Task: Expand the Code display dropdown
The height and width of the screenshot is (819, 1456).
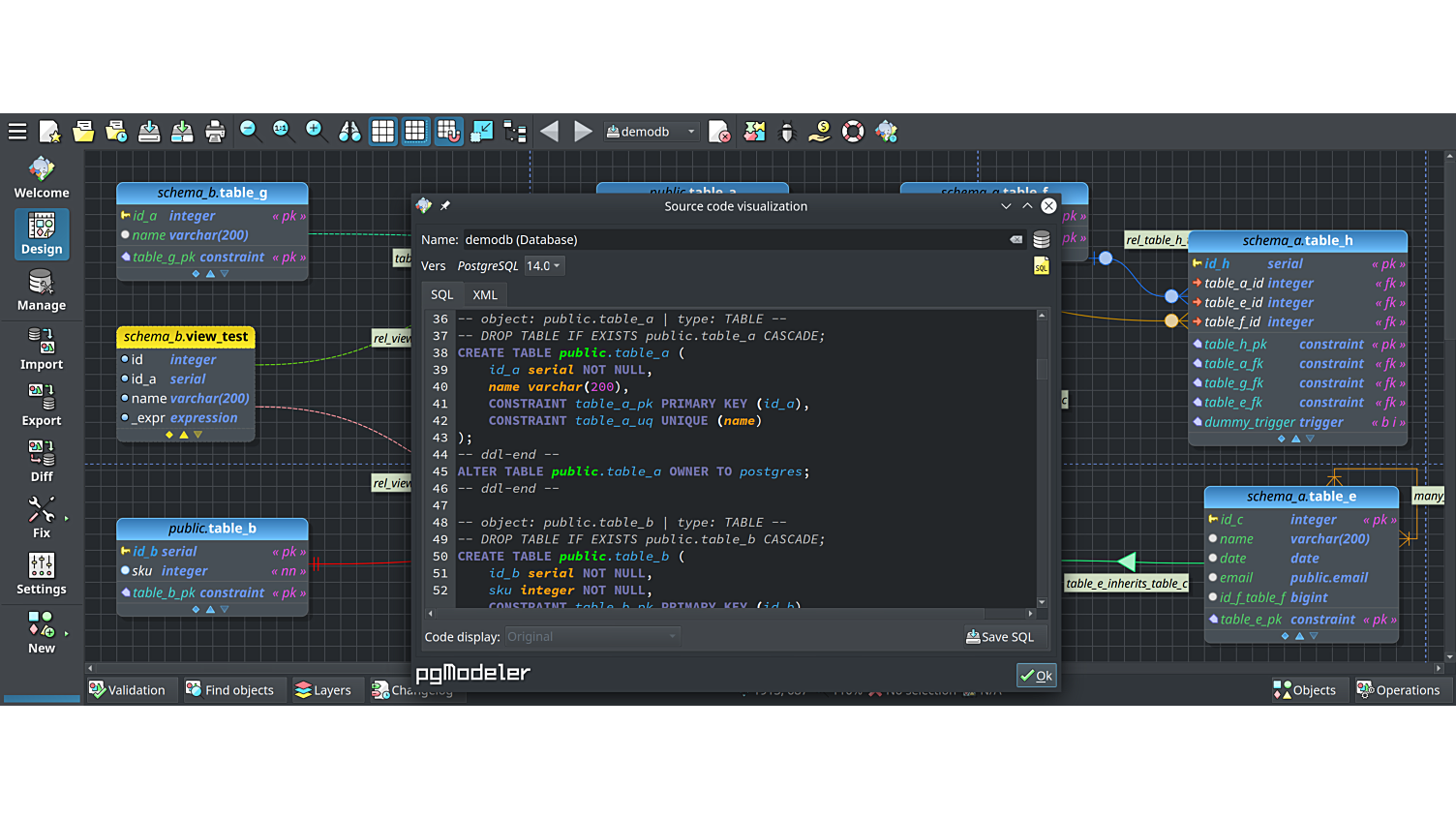Action: [591, 637]
